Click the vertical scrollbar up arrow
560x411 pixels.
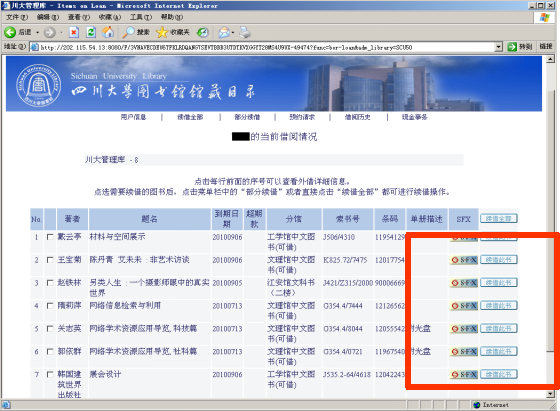[x=550, y=59]
